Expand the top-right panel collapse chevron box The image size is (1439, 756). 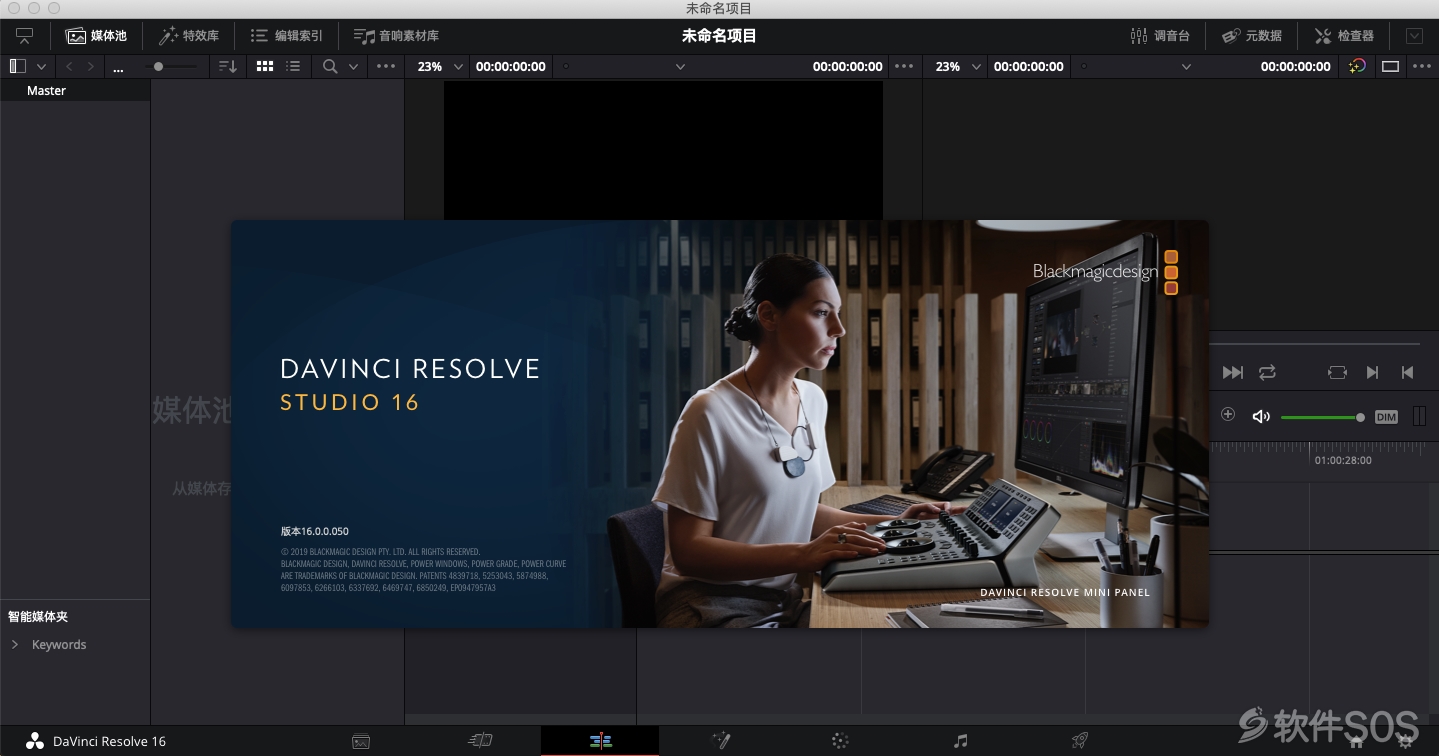[1414, 36]
